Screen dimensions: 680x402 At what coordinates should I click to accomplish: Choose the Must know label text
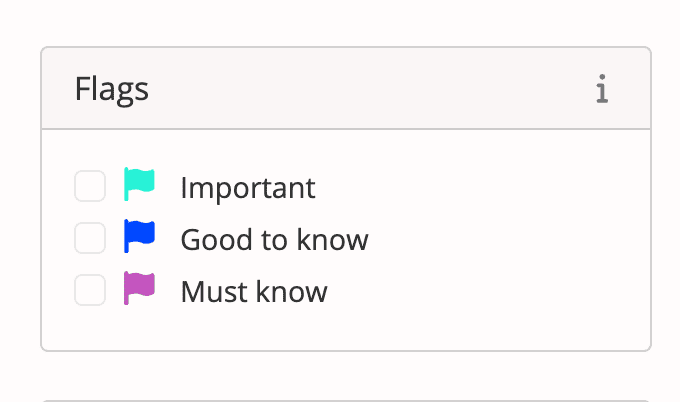(254, 291)
